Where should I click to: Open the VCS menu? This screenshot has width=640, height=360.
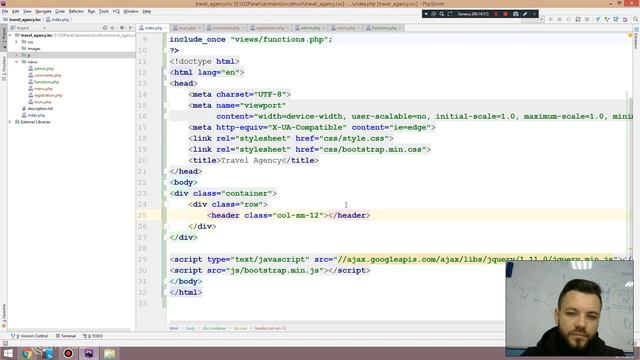(116, 11)
